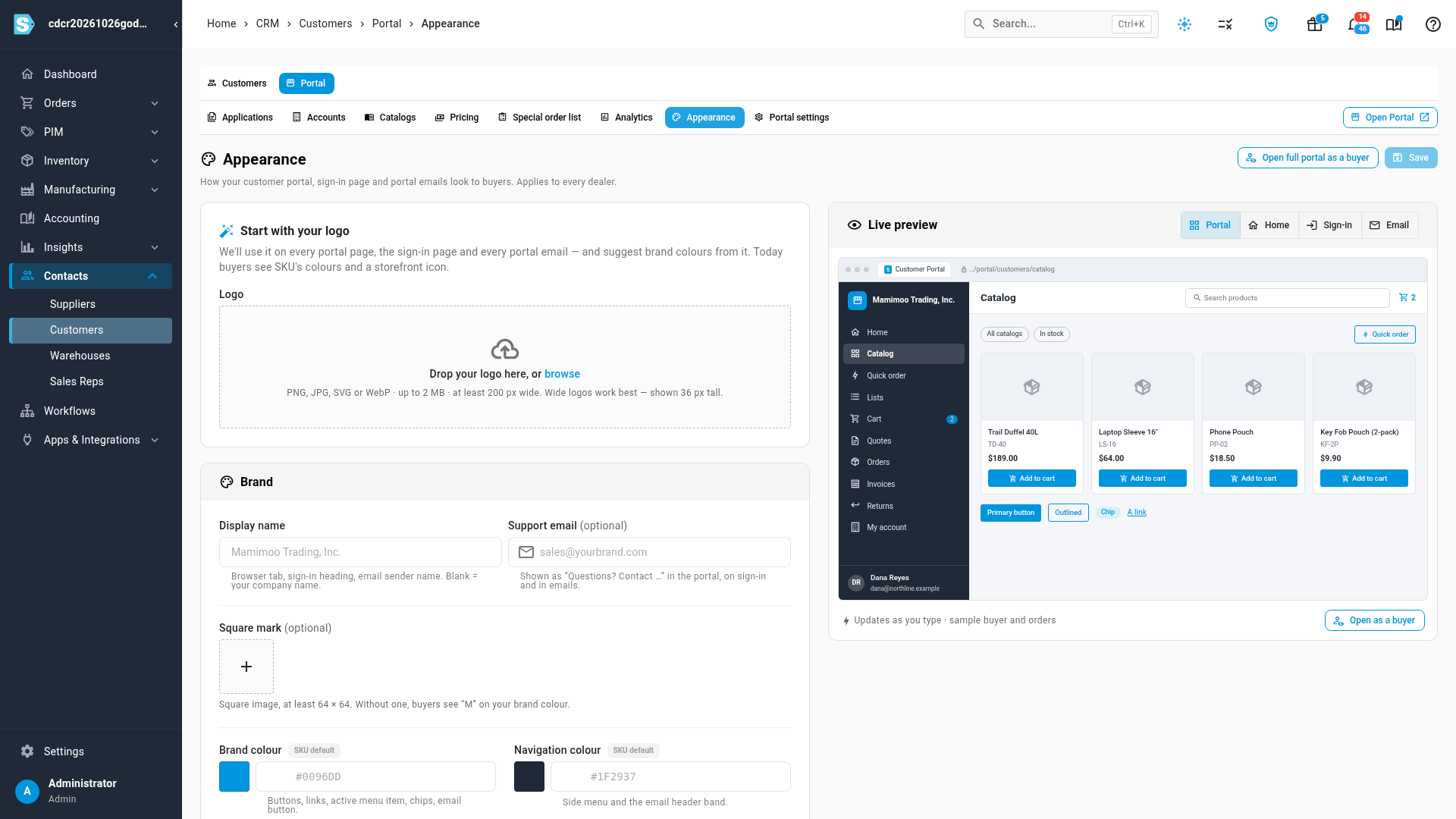Expand the Orders menu in sidebar

click(x=155, y=103)
